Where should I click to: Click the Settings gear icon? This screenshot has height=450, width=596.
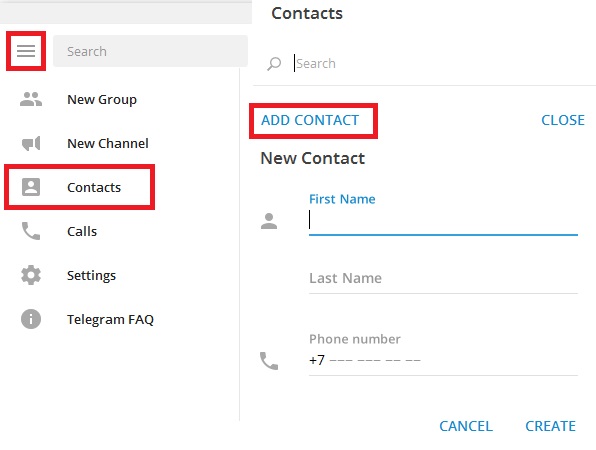31,275
